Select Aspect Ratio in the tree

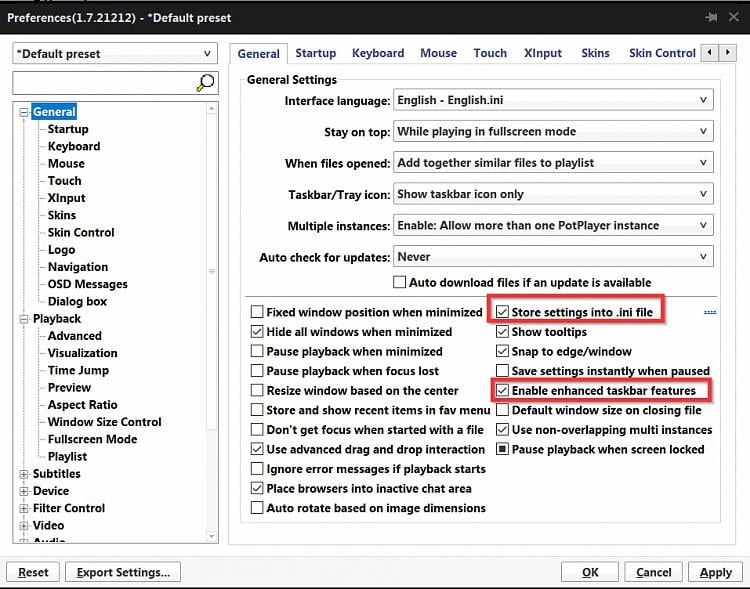point(82,405)
